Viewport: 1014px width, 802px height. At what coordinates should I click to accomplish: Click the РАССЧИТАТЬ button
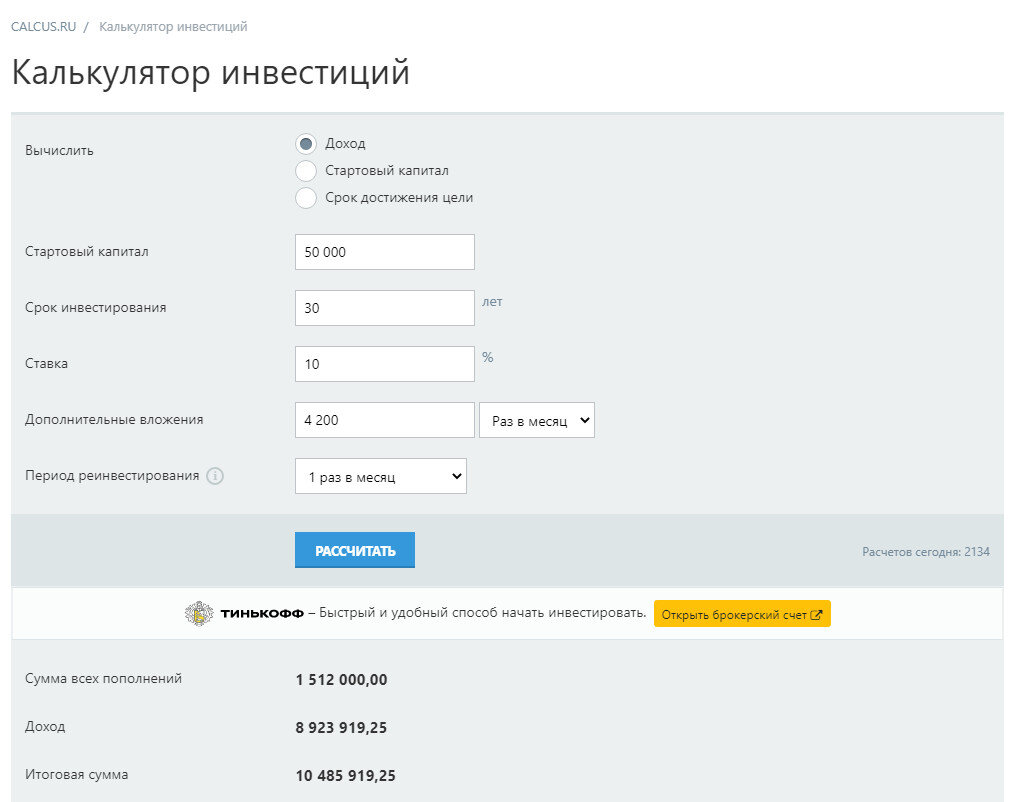coord(354,549)
